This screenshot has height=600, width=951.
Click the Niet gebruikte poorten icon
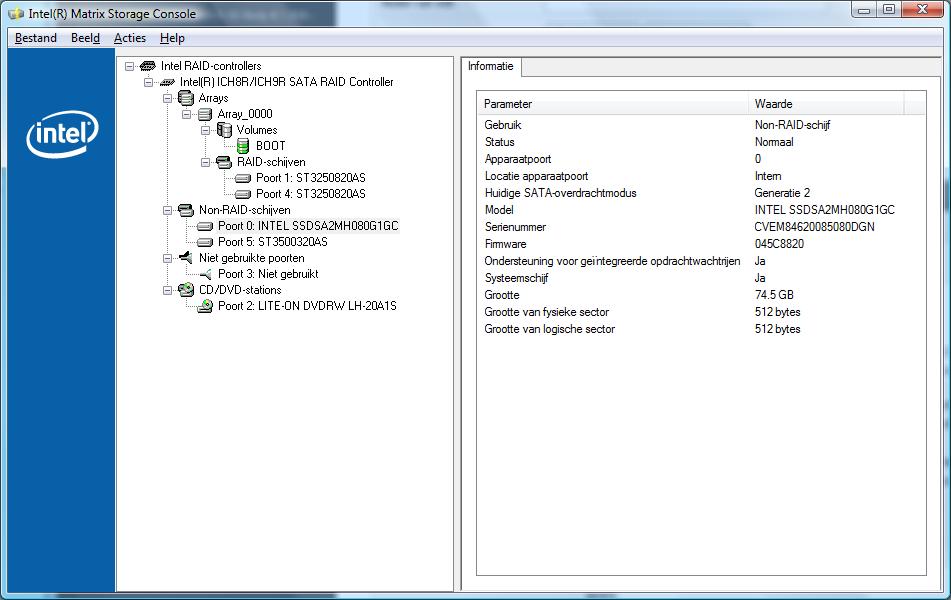186,258
